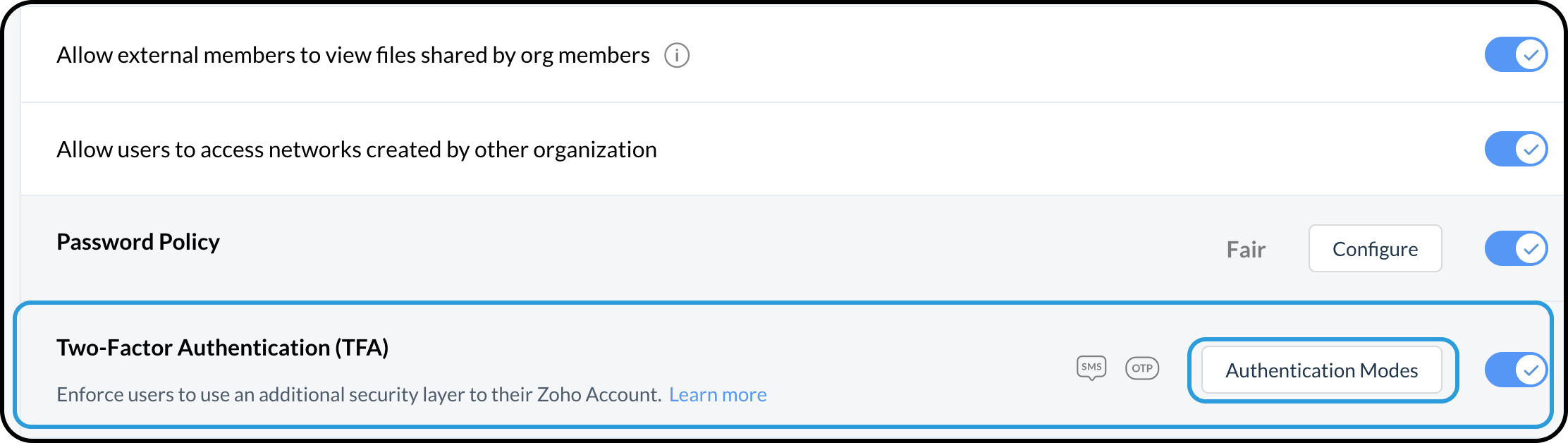The width and height of the screenshot is (1568, 443).
Task: Click the checkmark knob on networks access toggle
Action: 1531,149
